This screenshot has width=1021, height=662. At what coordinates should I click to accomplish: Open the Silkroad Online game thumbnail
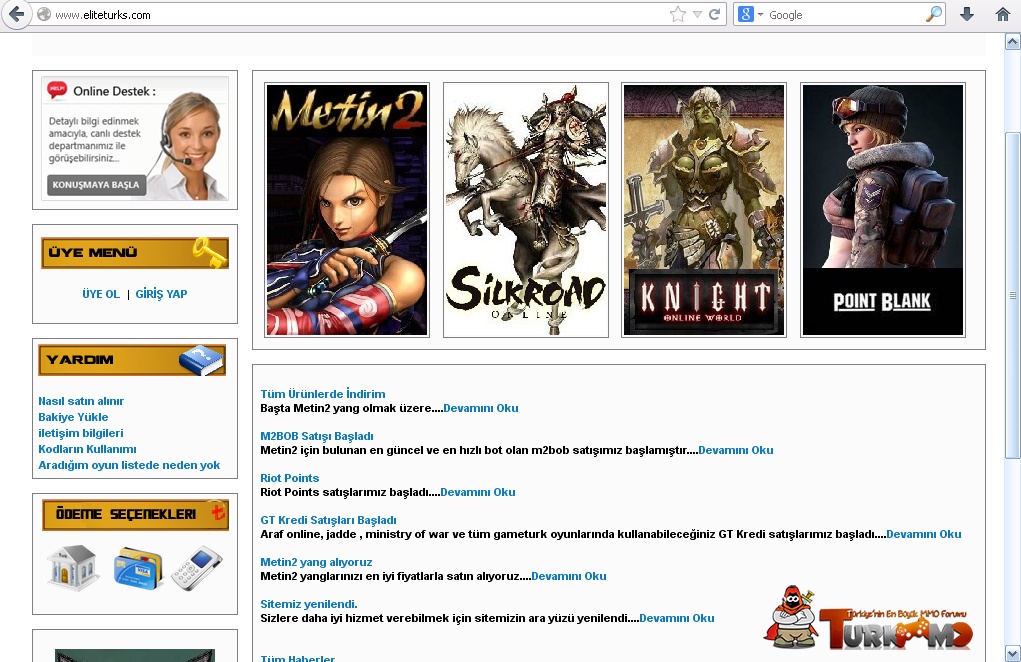[x=526, y=210]
